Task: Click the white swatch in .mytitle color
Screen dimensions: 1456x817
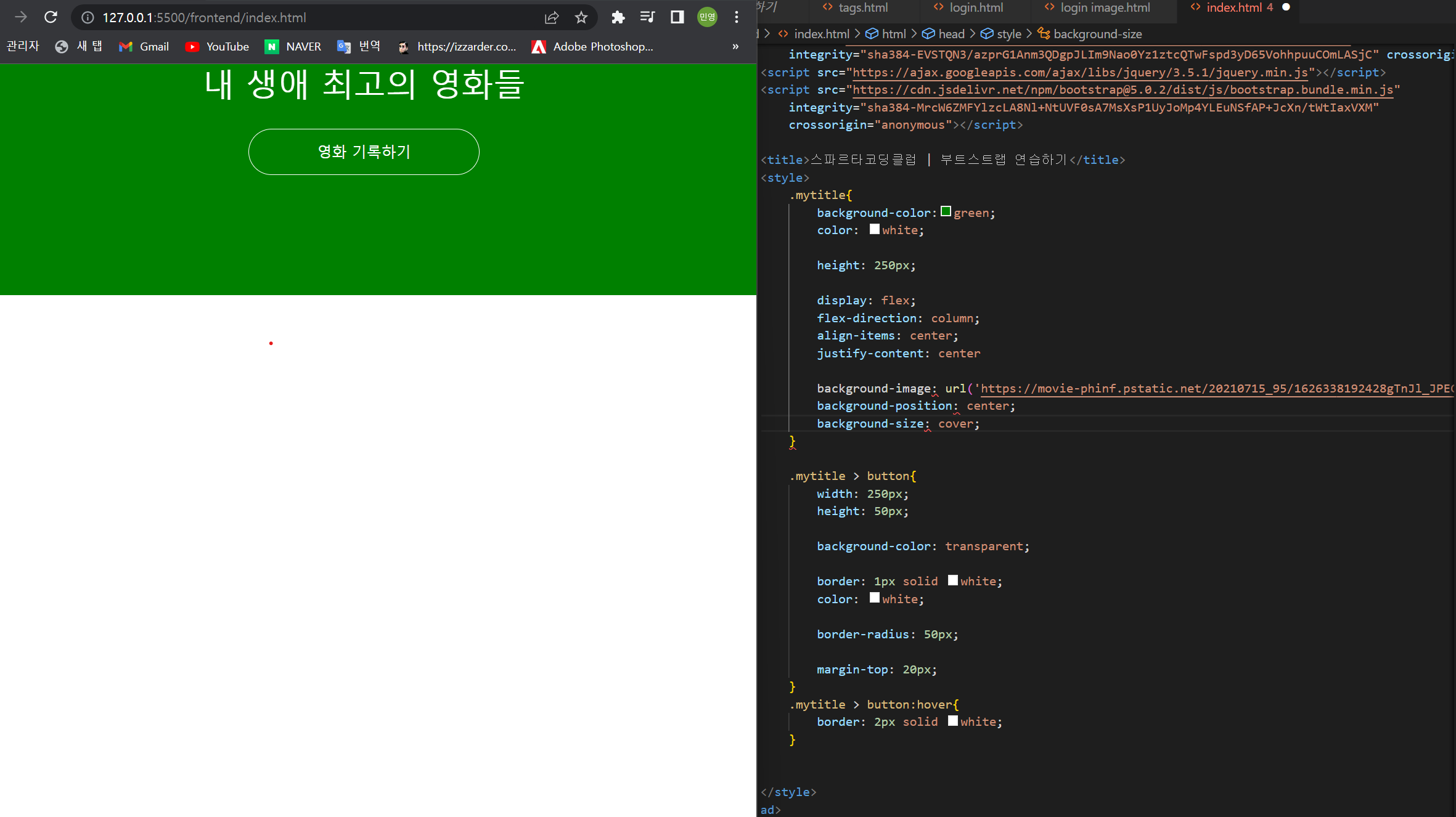Action: (874, 229)
